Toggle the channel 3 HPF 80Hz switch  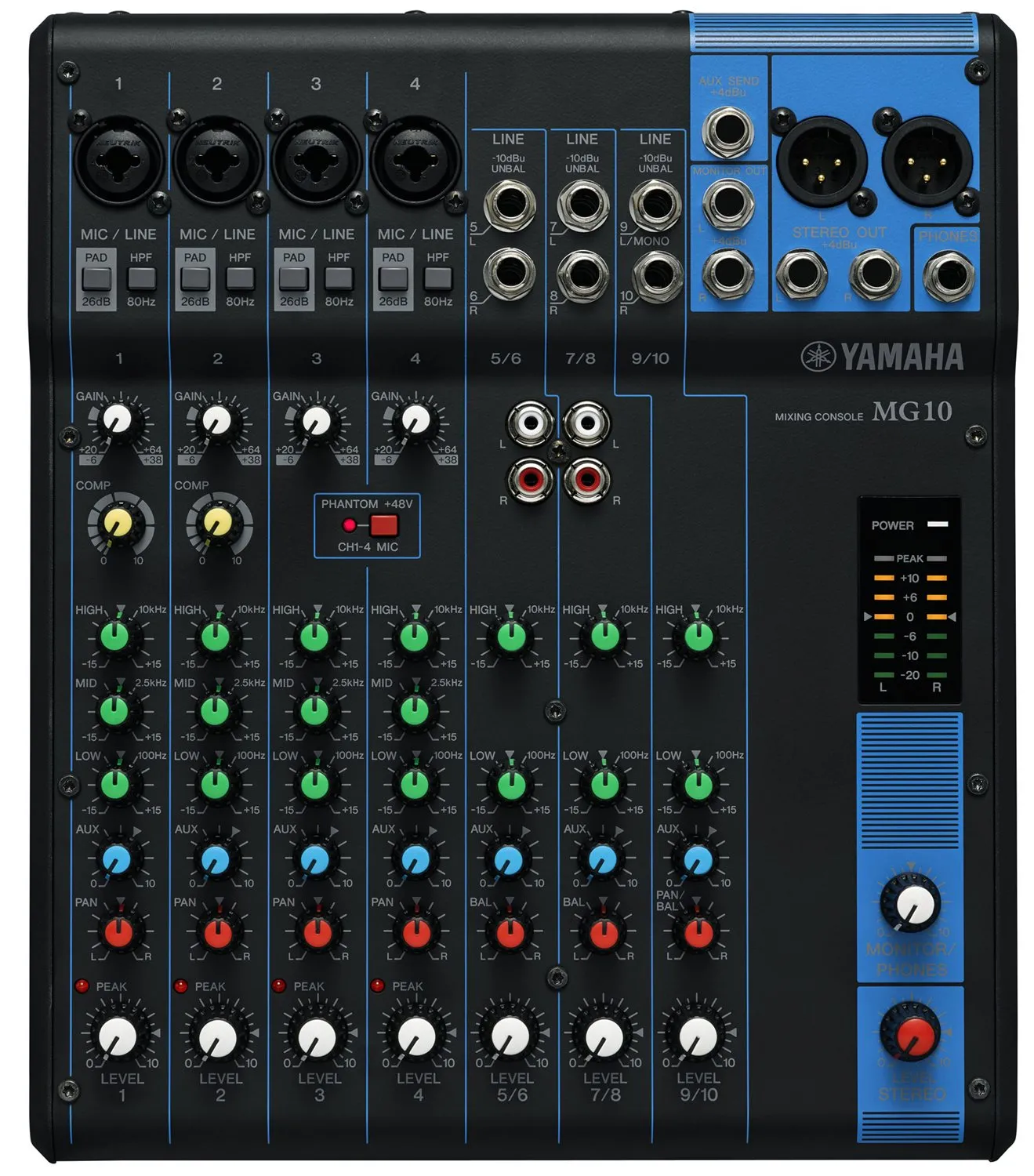click(x=339, y=278)
